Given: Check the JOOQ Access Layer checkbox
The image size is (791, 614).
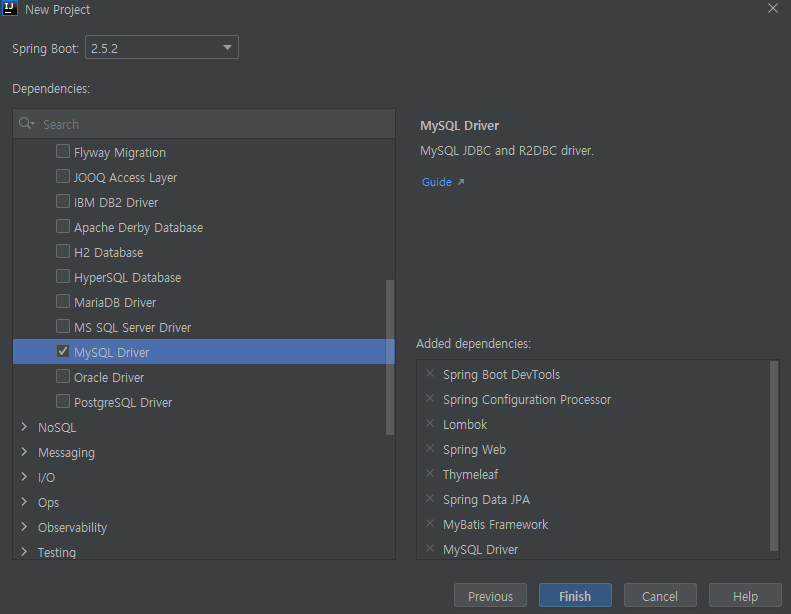Looking at the screenshot, I should (x=63, y=177).
